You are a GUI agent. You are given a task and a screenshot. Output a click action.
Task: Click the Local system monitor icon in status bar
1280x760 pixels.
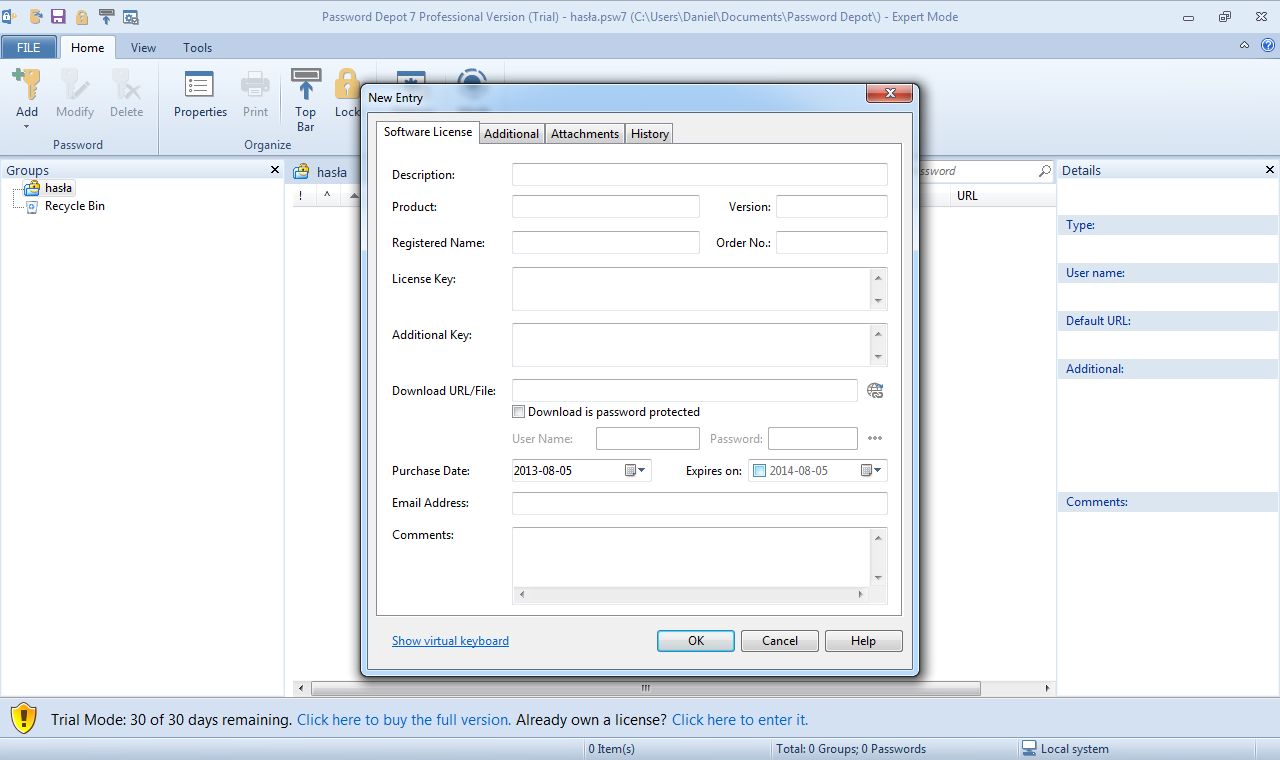click(1028, 748)
